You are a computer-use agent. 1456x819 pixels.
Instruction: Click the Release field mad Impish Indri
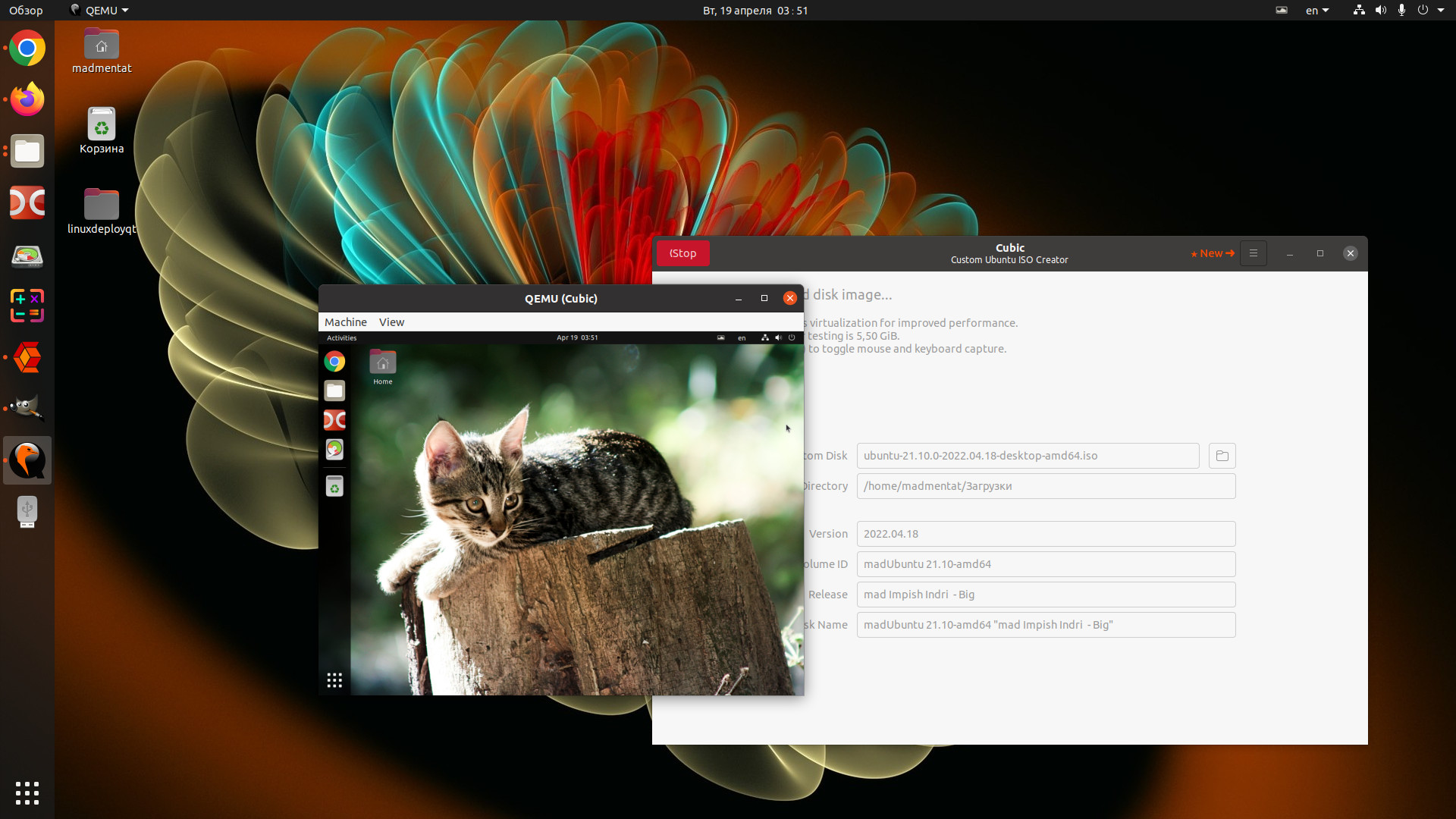pos(1046,595)
